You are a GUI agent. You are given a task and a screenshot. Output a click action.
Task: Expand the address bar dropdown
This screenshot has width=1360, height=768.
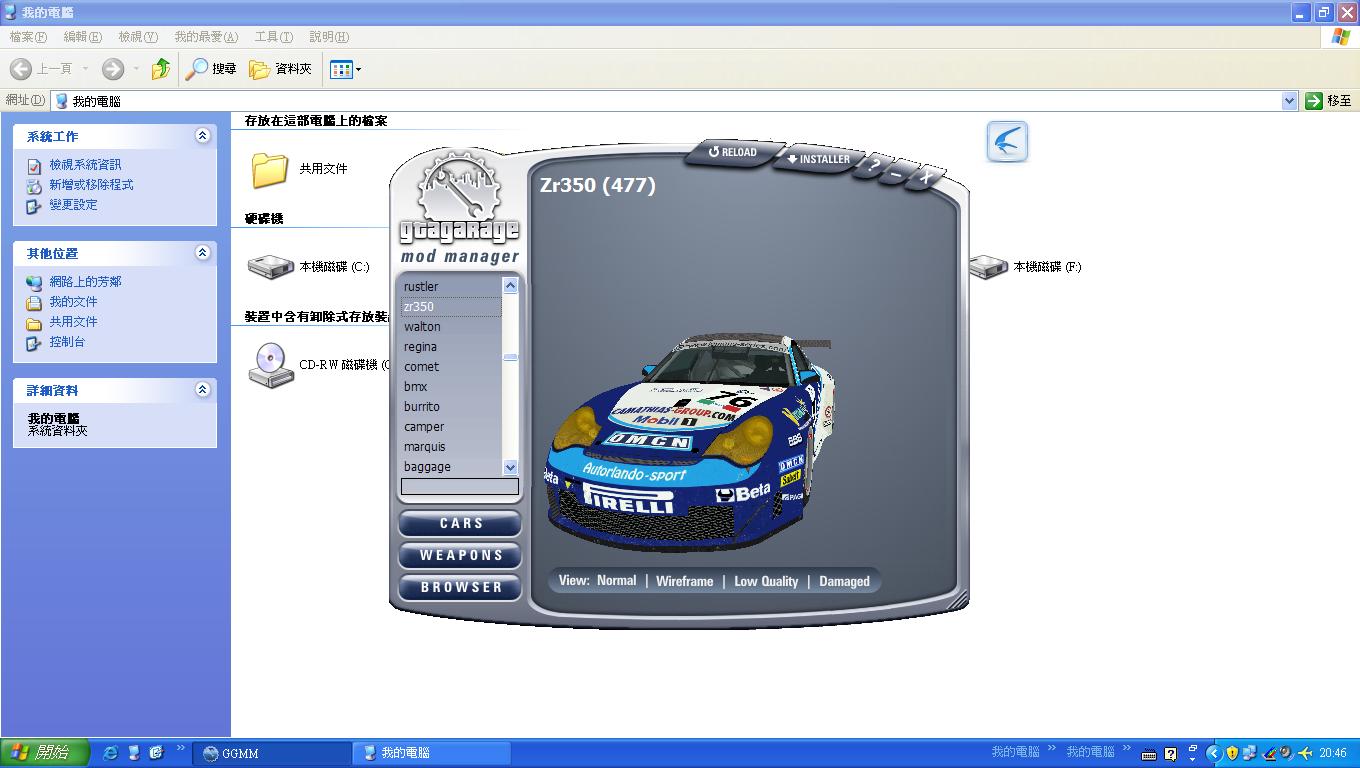[1289, 101]
